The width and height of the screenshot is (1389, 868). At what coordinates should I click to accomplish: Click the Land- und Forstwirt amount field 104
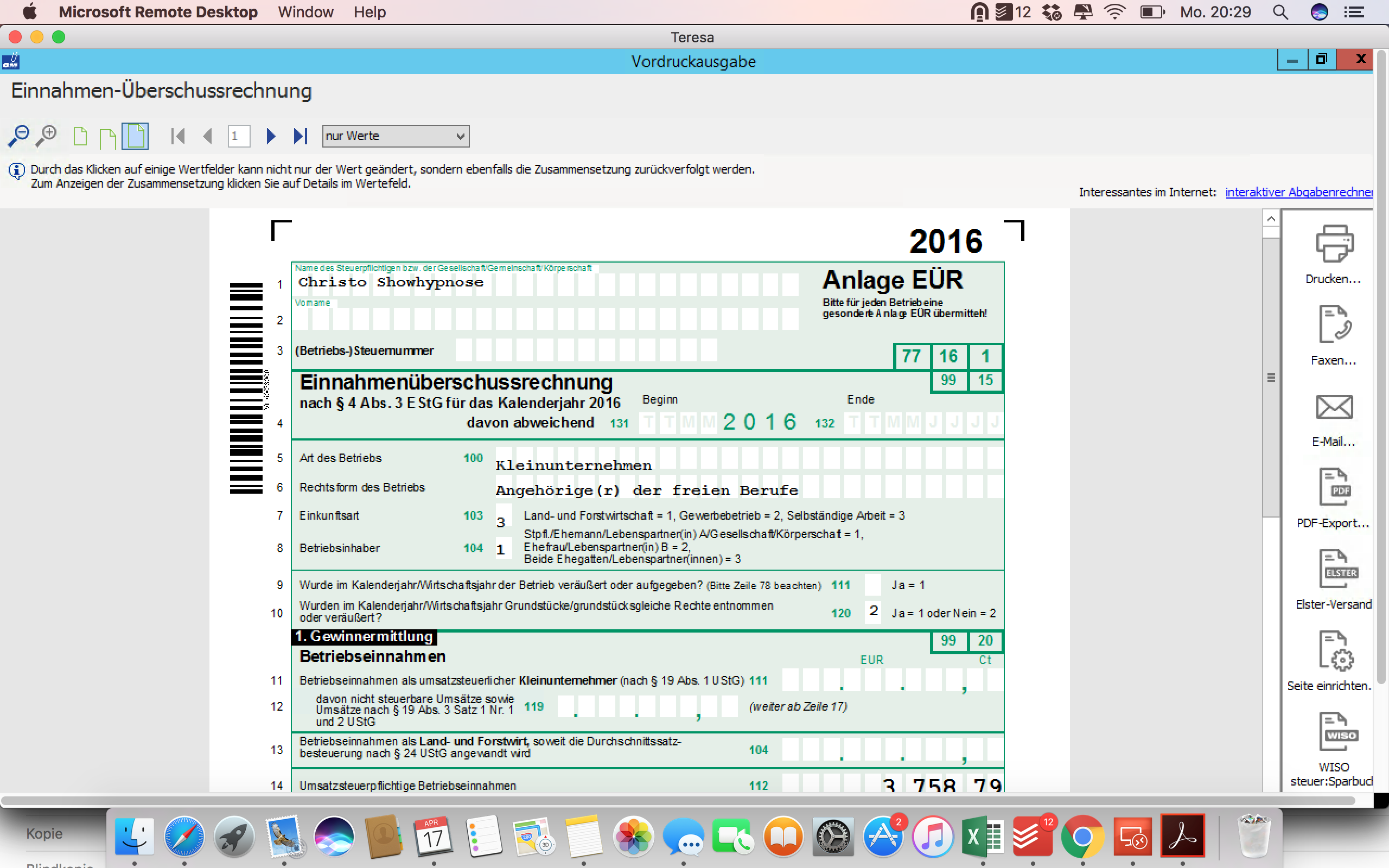[892, 750]
